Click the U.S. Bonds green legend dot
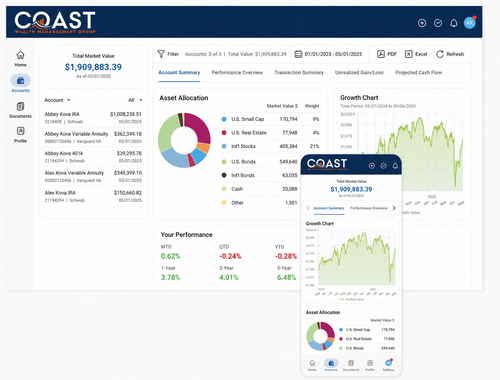 pos(224,162)
